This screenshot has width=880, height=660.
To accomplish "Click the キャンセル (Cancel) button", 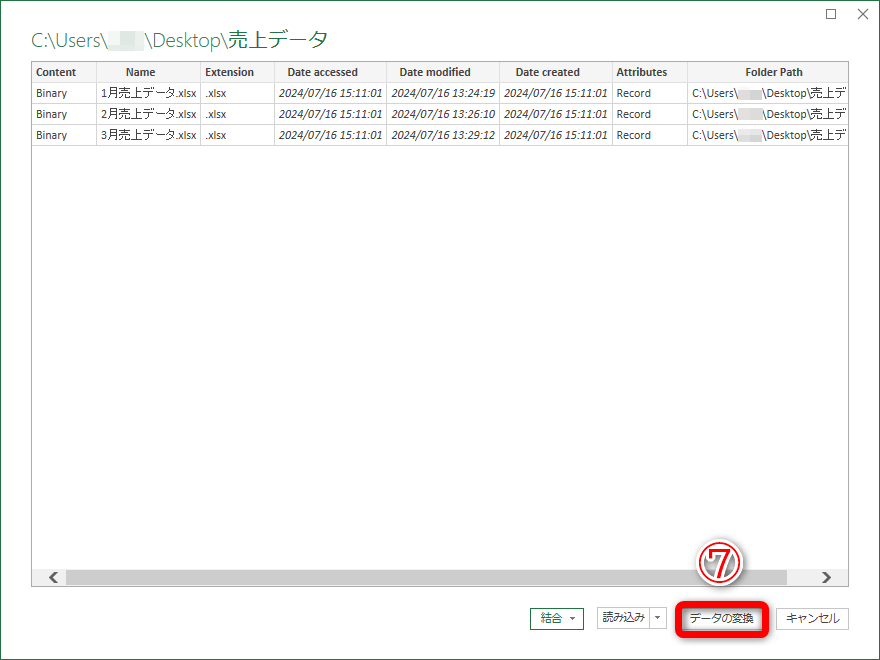I will 812,618.
